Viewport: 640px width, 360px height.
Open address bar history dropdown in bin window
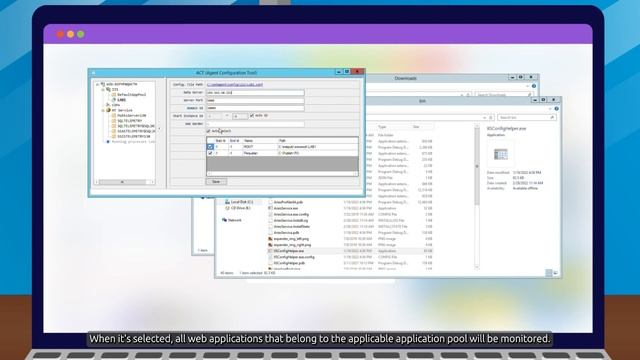484,118
